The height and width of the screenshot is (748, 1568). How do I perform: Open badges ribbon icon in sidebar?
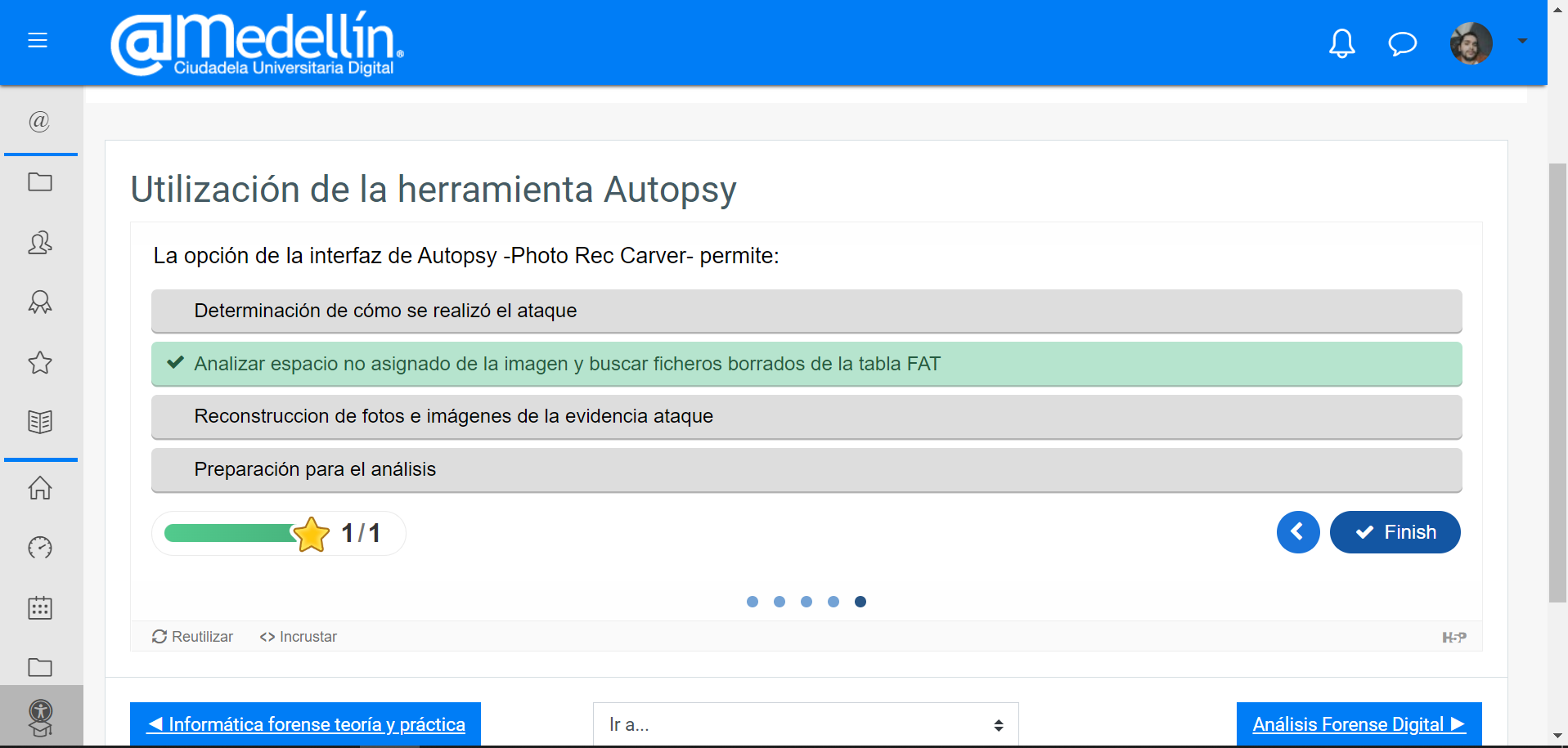pyautogui.click(x=39, y=302)
